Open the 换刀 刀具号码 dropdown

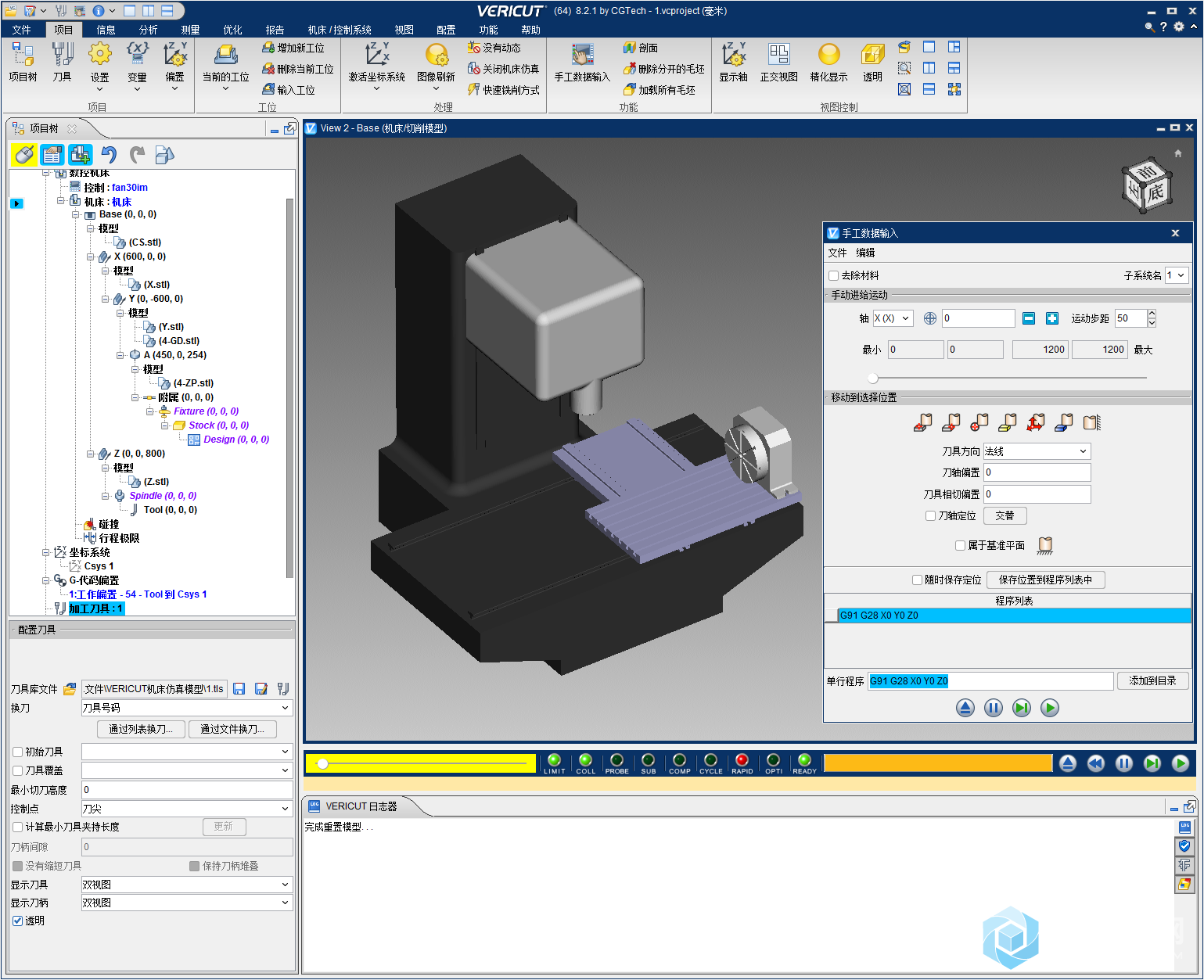(x=187, y=708)
